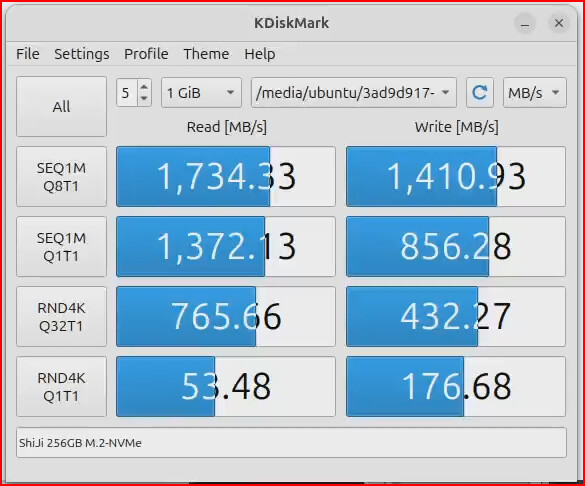Image resolution: width=585 pixels, height=486 pixels.
Task: Run all benchmarks with All button
Action: (x=62, y=107)
